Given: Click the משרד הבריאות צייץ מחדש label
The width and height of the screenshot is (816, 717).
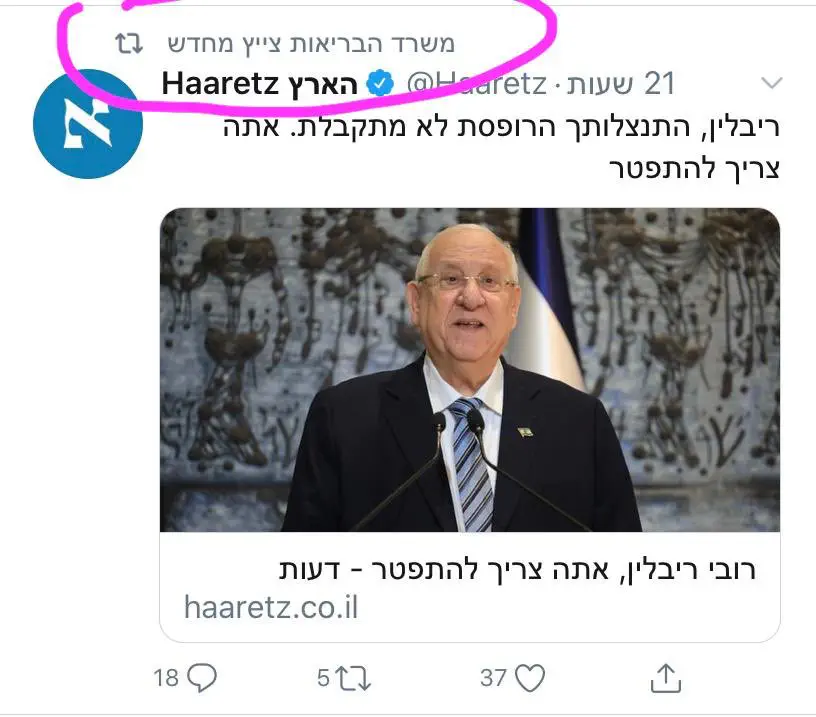Looking at the screenshot, I should 311,44.
